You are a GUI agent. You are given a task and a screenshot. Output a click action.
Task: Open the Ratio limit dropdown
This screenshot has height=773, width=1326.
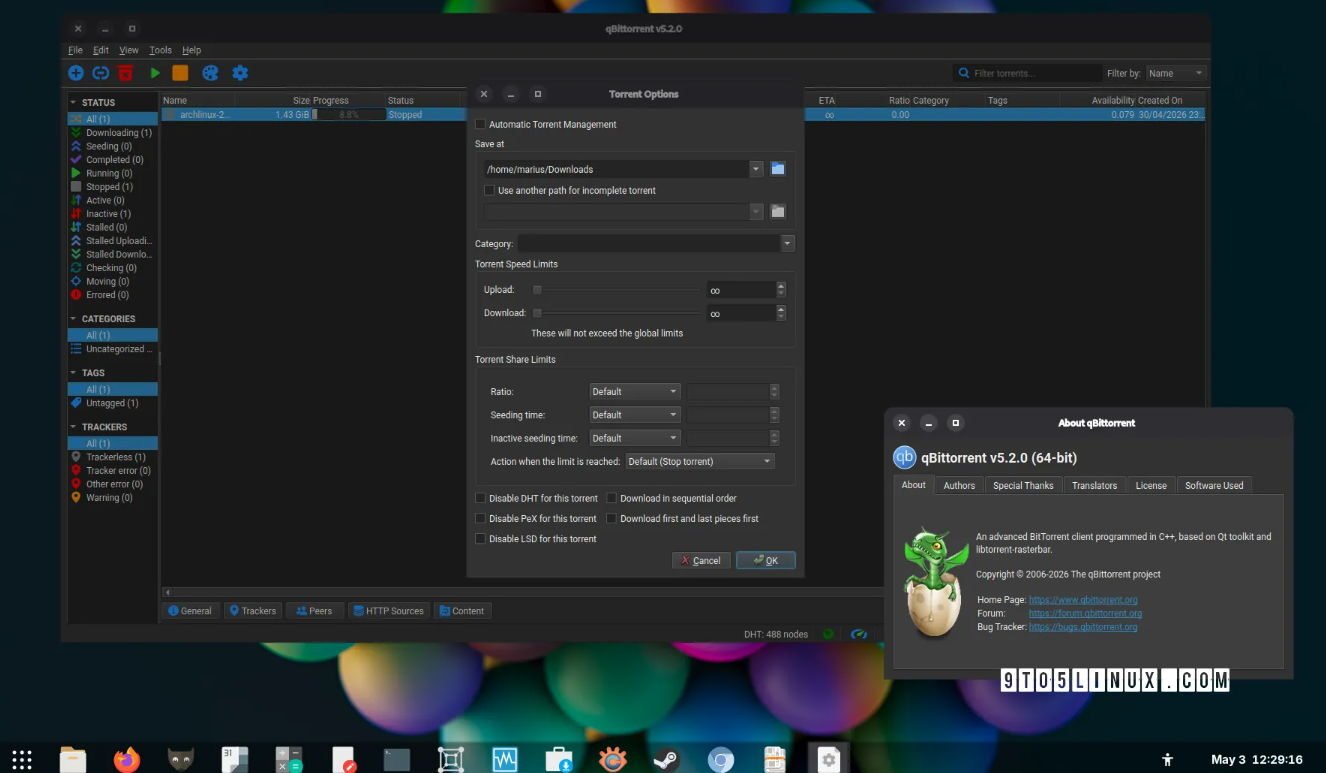pyautogui.click(x=635, y=392)
